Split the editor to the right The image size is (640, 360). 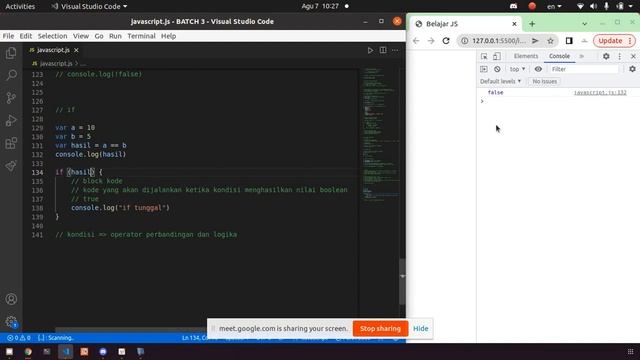click(x=383, y=50)
